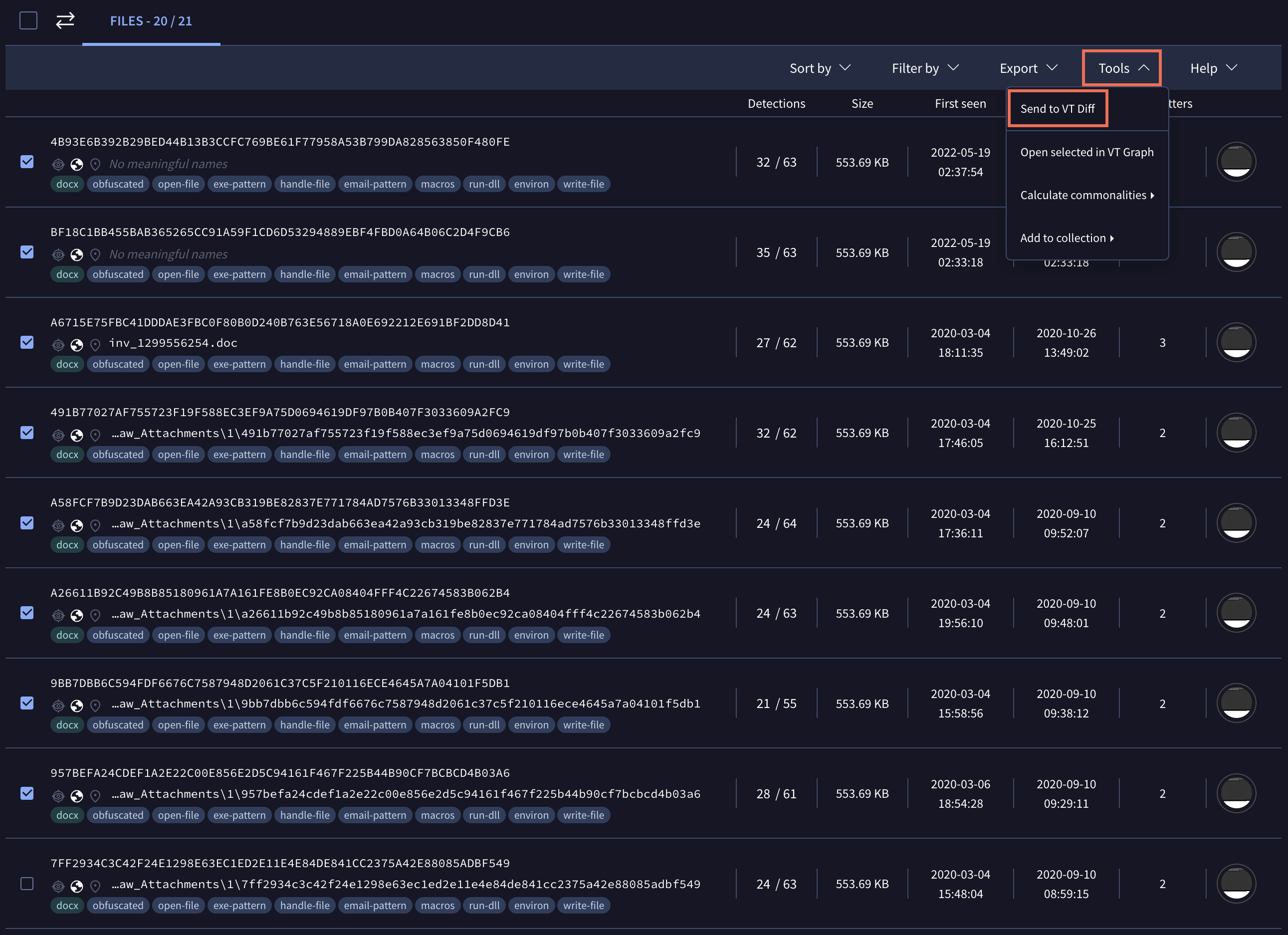Viewport: 1288px width, 935px height.
Task: Select Send to VT Diff
Action: click(1058, 108)
